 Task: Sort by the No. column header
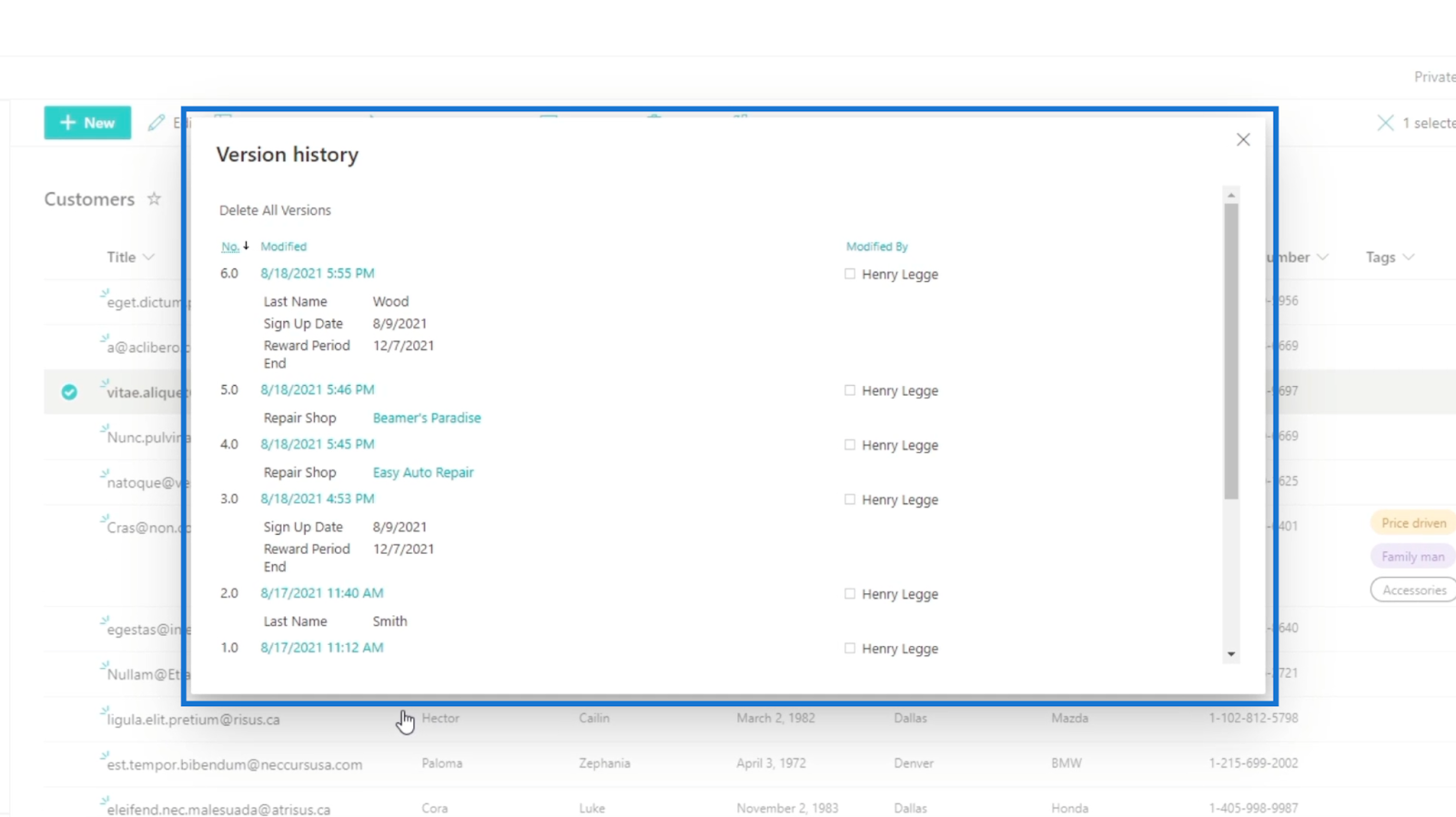[x=230, y=247]
